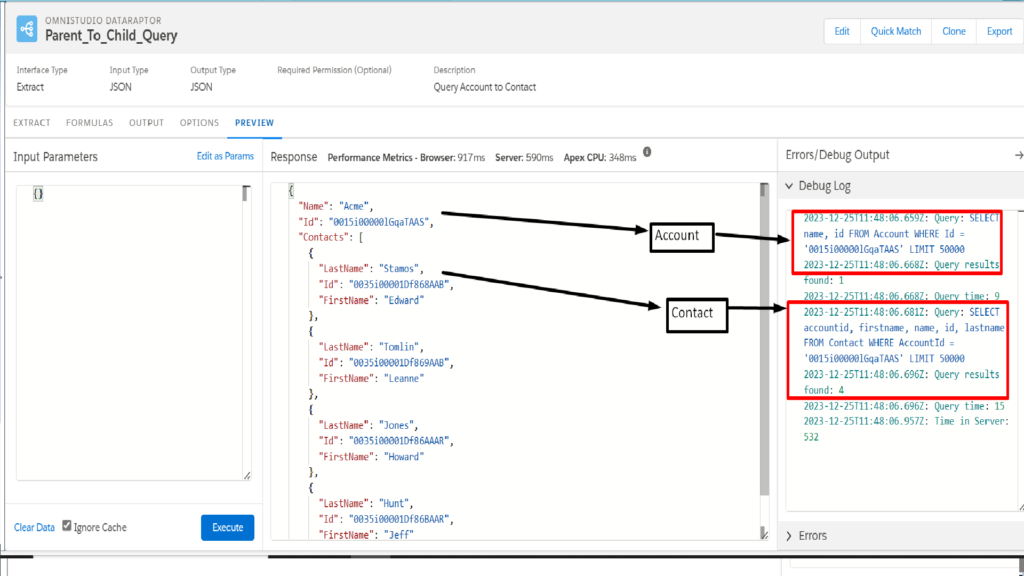Viewport: 1024px width, 576px height.
Task: Click the Input Parameters editor resize handle
Action: [x=247, y=476]
